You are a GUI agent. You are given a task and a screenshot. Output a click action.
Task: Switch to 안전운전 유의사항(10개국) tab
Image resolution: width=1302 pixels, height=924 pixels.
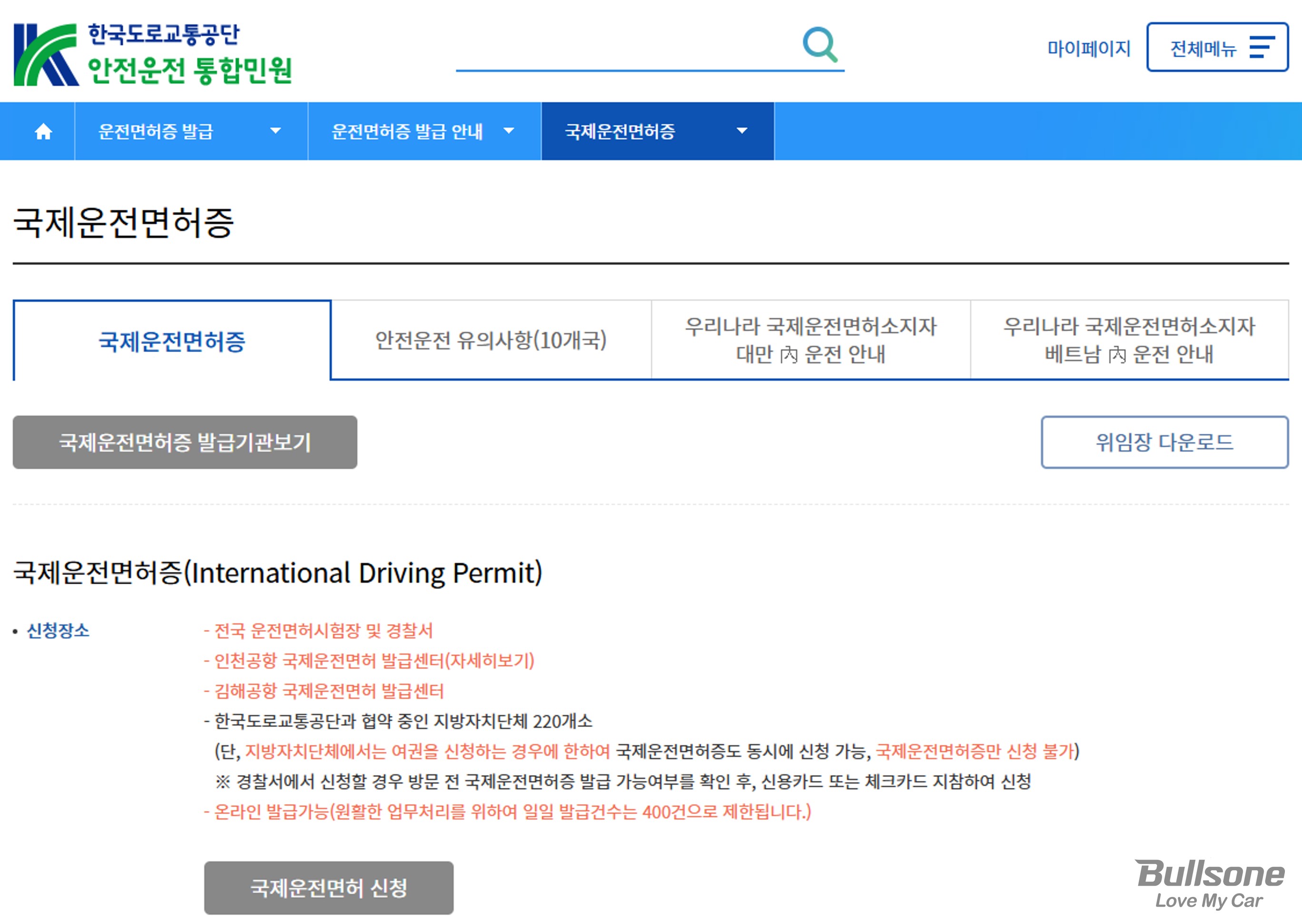tap(490, 340)
